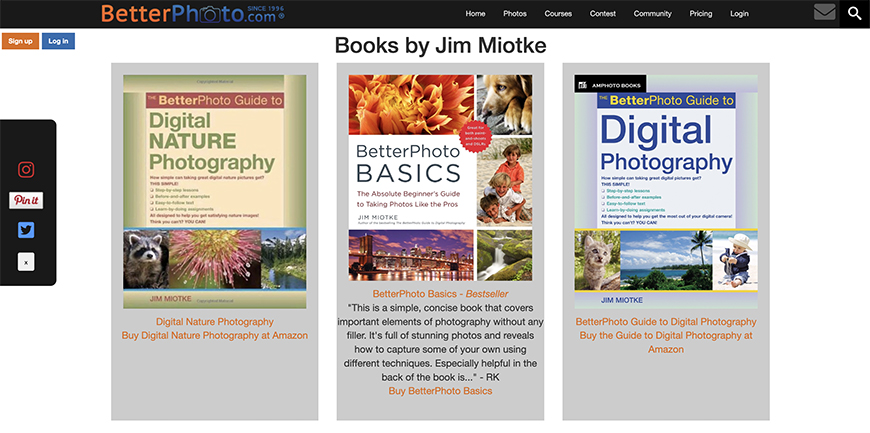Image resolution: width=870 pixels, height=433 pixels.
Task: Click the BetterPhoto Basics book cover
Action: tap(441, 178)
